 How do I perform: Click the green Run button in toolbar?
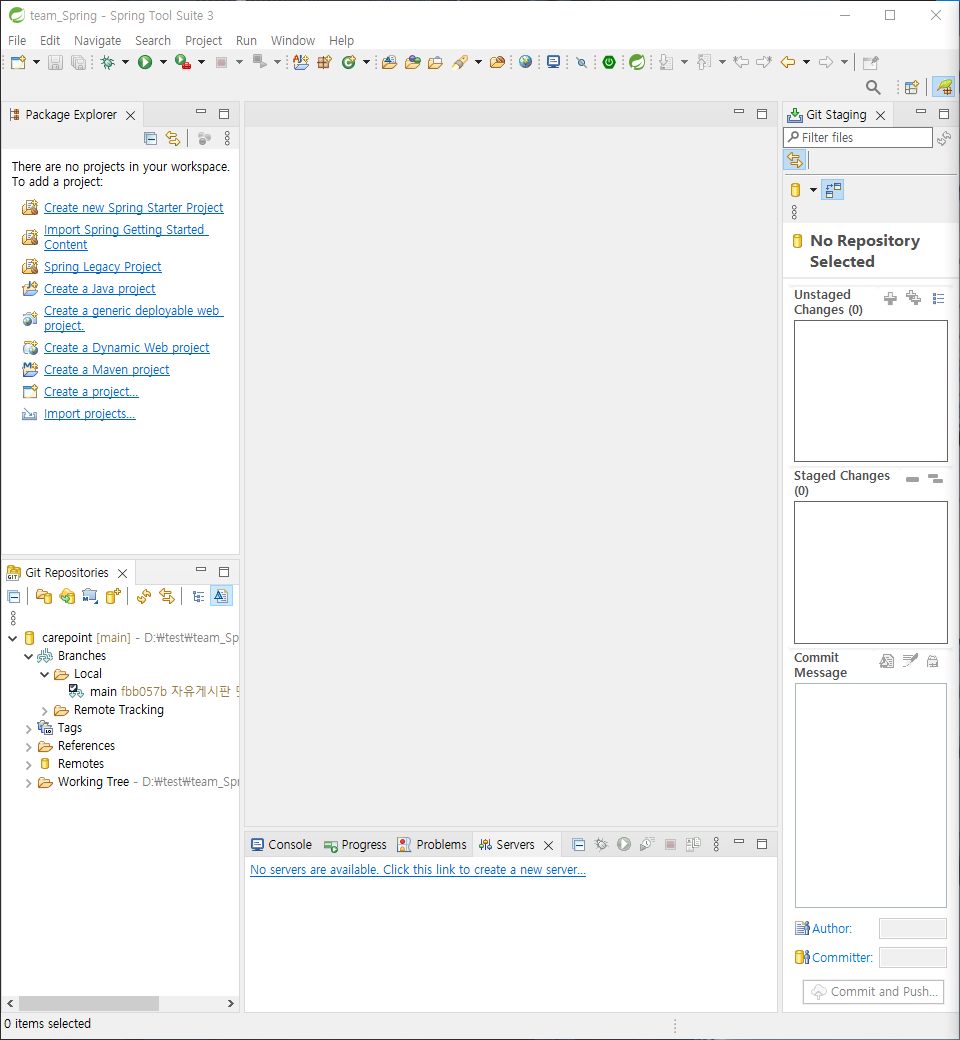coord(145,62)
